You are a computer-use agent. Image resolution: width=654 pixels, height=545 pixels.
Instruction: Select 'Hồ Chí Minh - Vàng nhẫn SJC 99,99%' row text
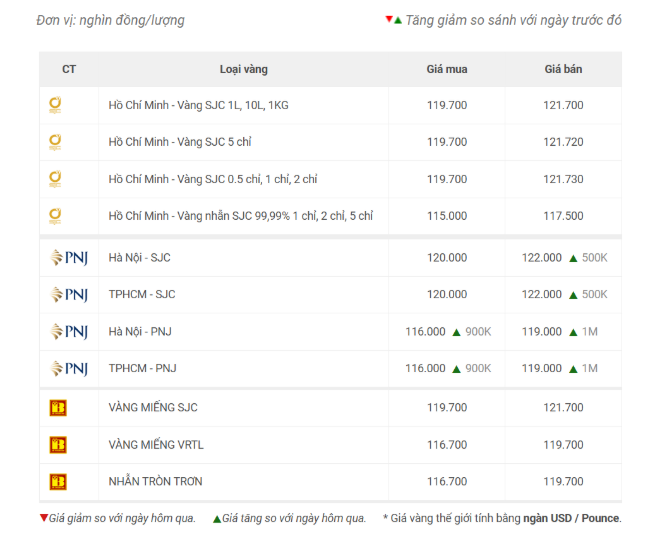tap(241, 216)
